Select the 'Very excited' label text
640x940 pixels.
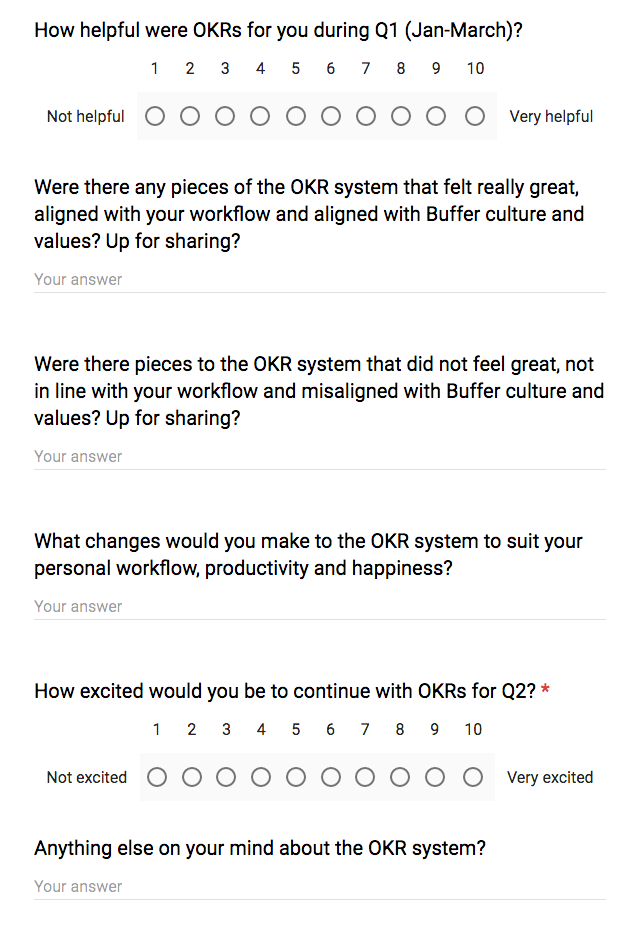[549, 777]
